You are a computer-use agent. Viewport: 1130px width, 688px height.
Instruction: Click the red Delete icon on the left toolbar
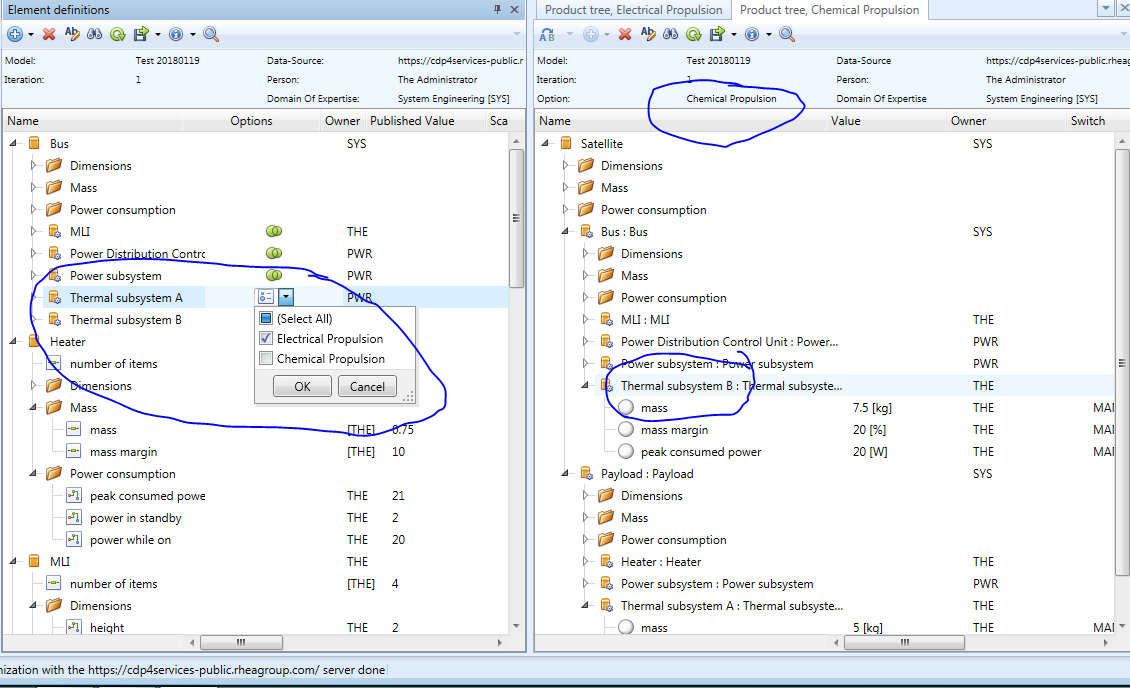47,33
